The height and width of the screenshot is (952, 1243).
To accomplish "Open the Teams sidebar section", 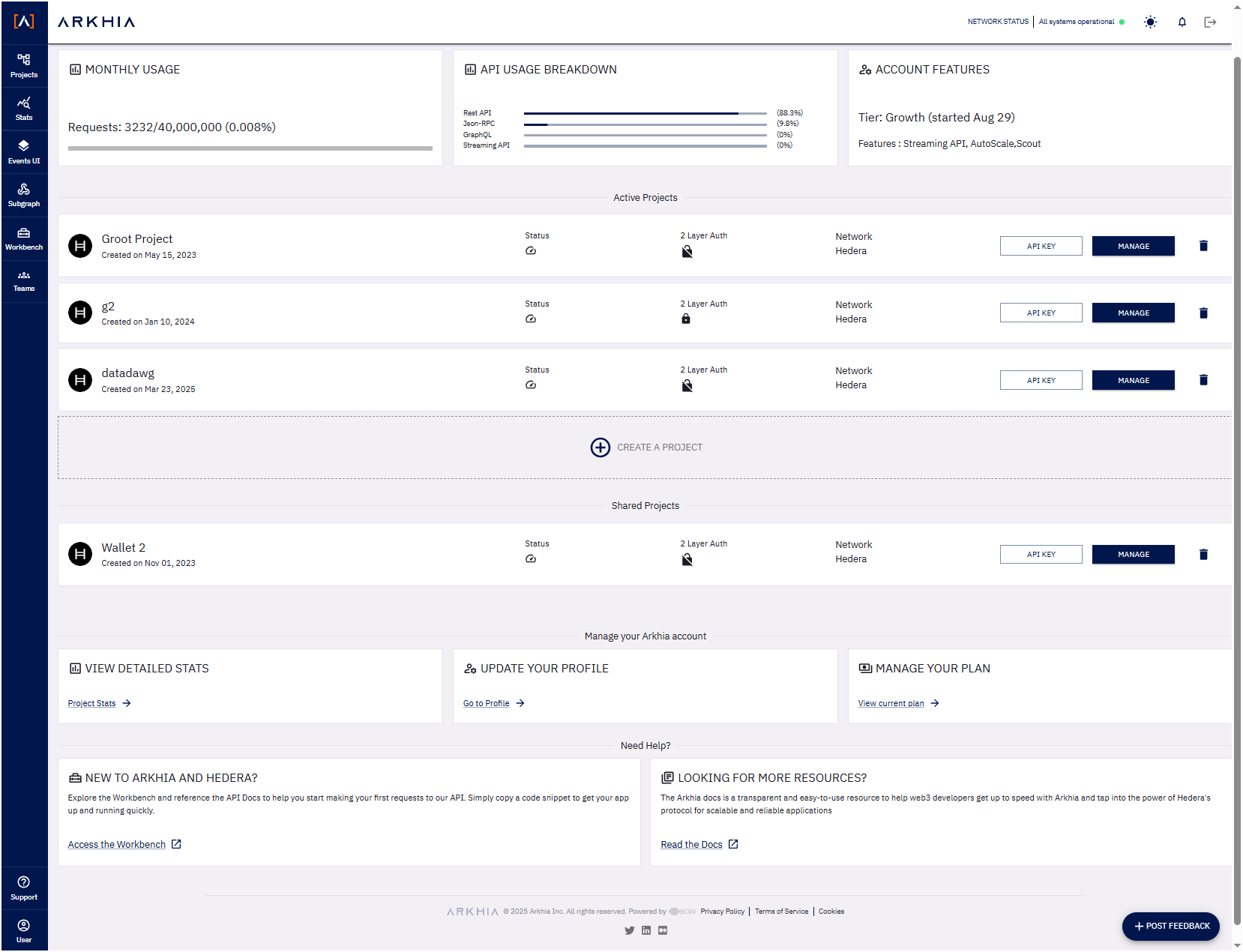I will click(24, 281).
